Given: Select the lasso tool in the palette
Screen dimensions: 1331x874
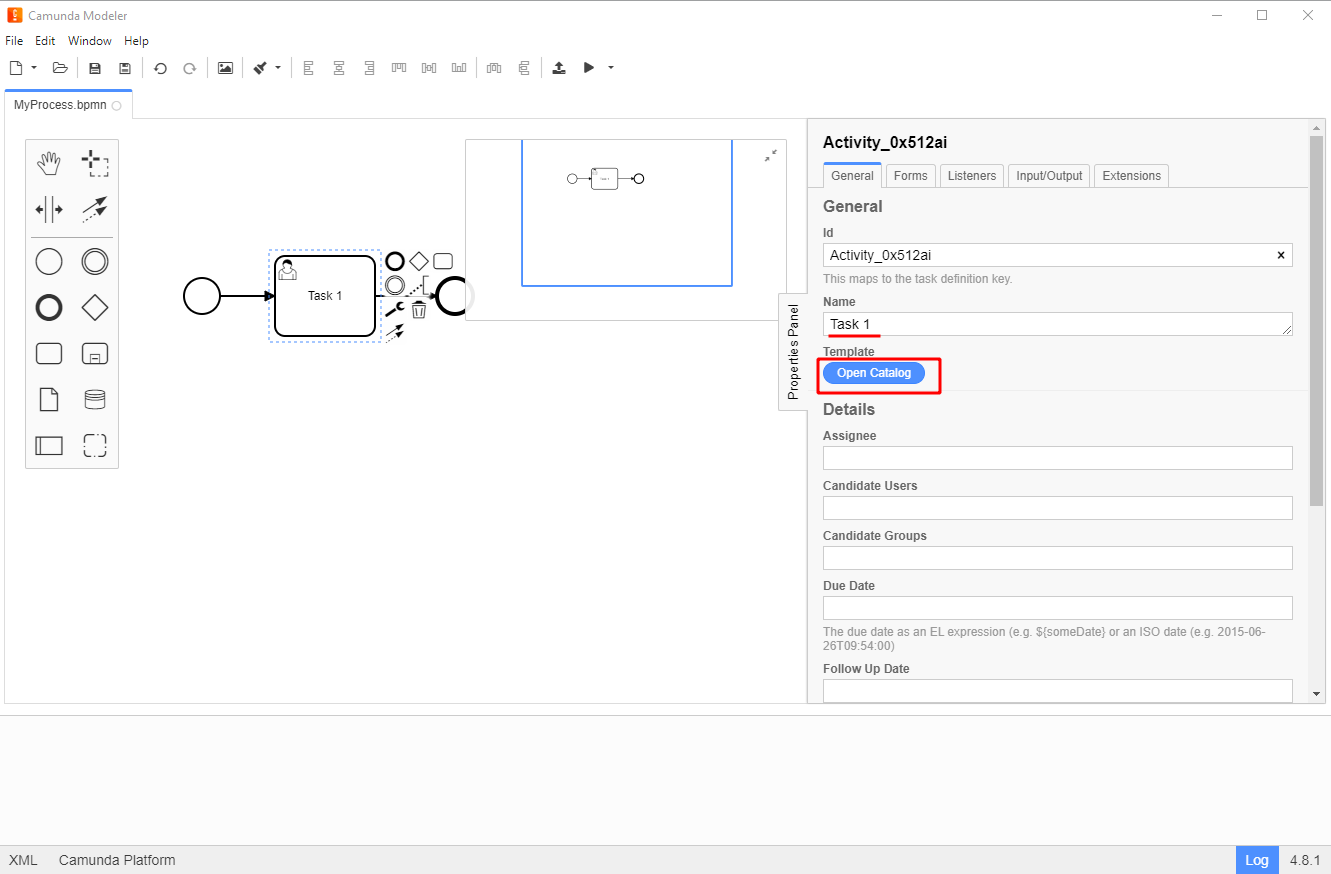Looking at the screenshot, I should coord(95,164).
